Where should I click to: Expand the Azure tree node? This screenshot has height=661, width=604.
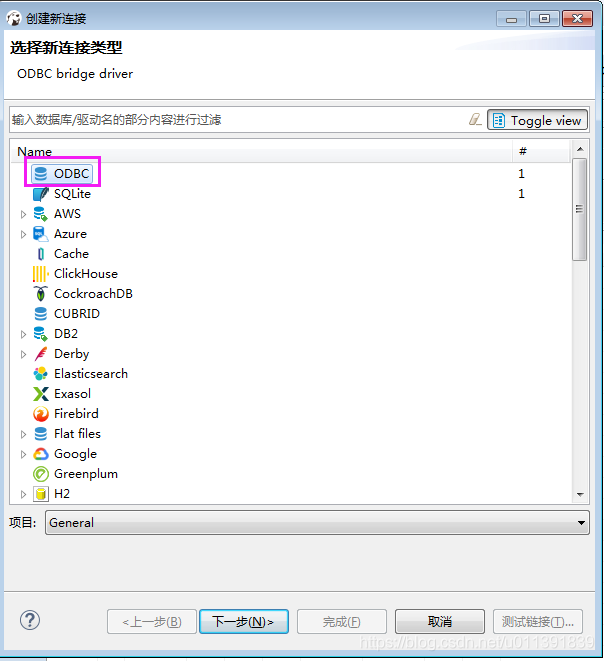click(x=23, y=234)
